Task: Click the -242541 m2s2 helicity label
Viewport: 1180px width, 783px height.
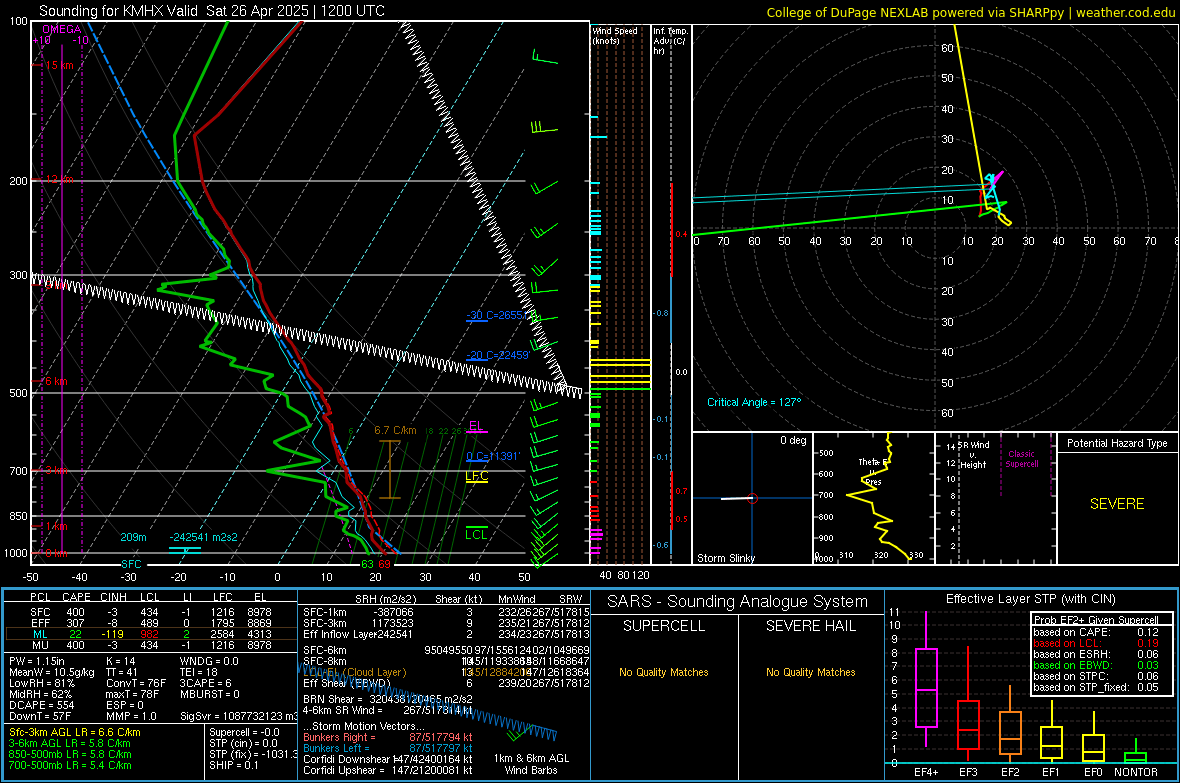Action: click(x=203, y=537)
